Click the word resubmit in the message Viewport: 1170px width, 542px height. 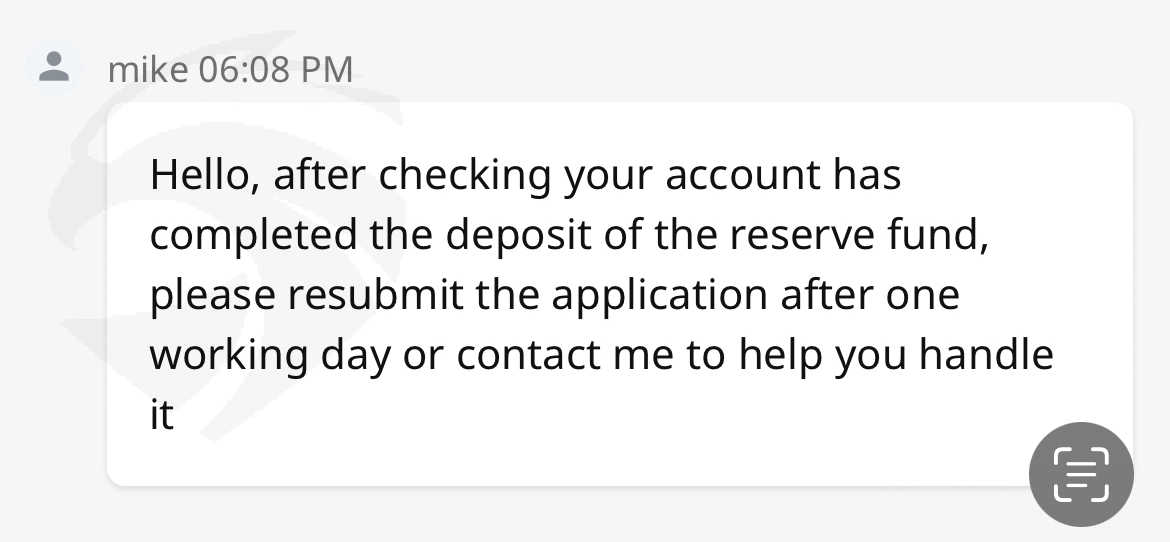pyautogui.click(x=375, y=295)
